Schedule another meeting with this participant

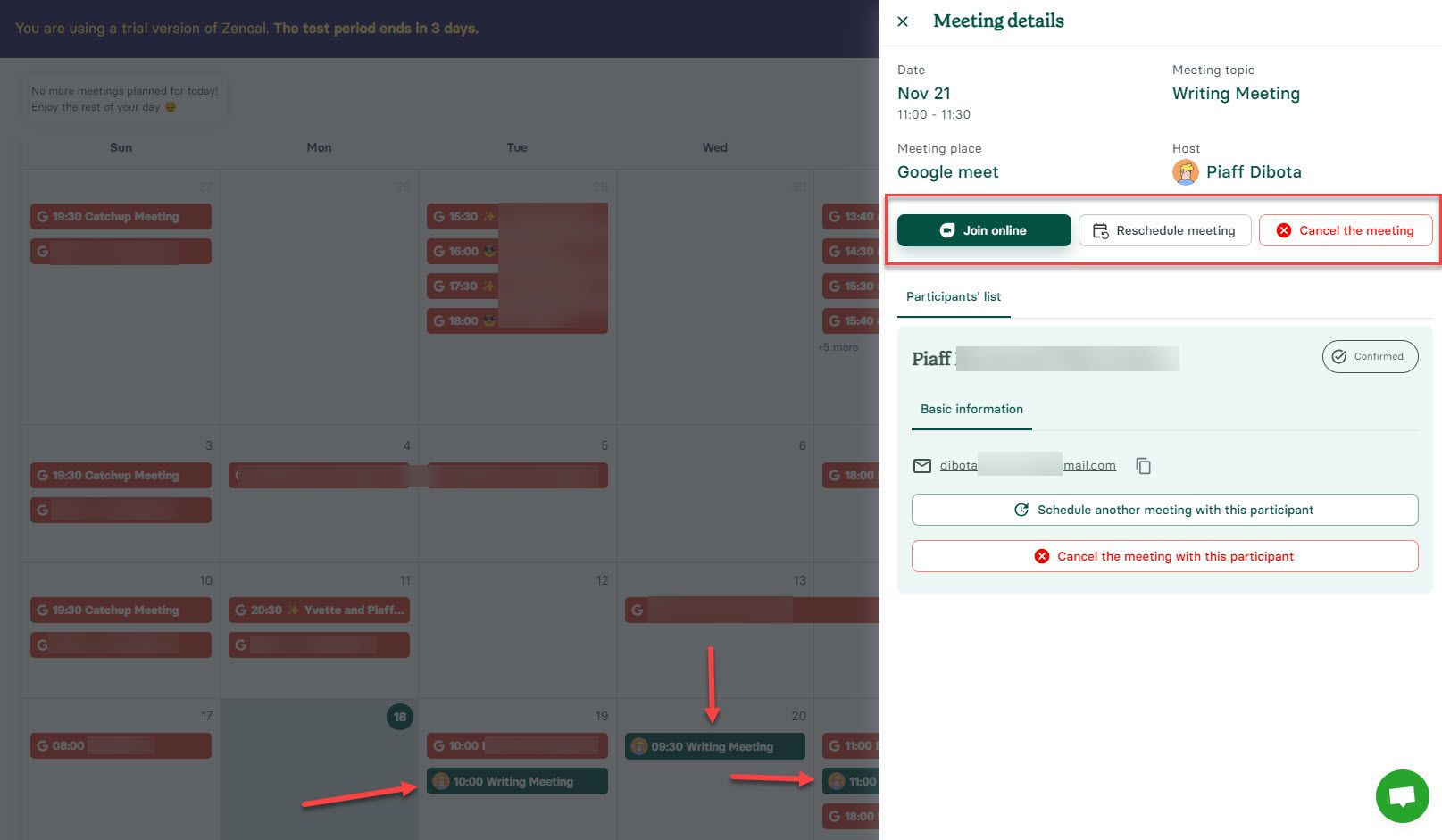click(1164, 511)
